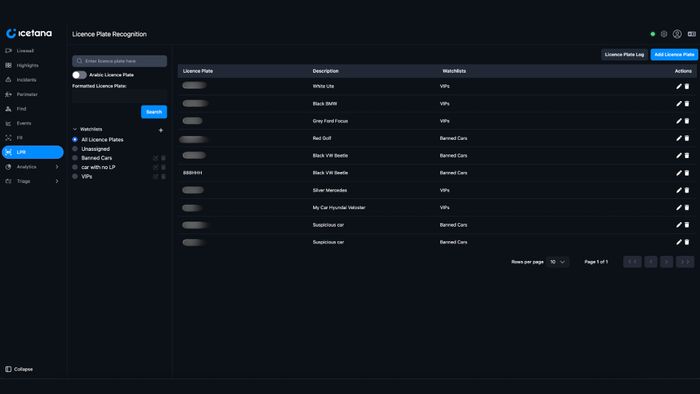
Task: Open the user account profile icon
Action: [x=677, y=34]
